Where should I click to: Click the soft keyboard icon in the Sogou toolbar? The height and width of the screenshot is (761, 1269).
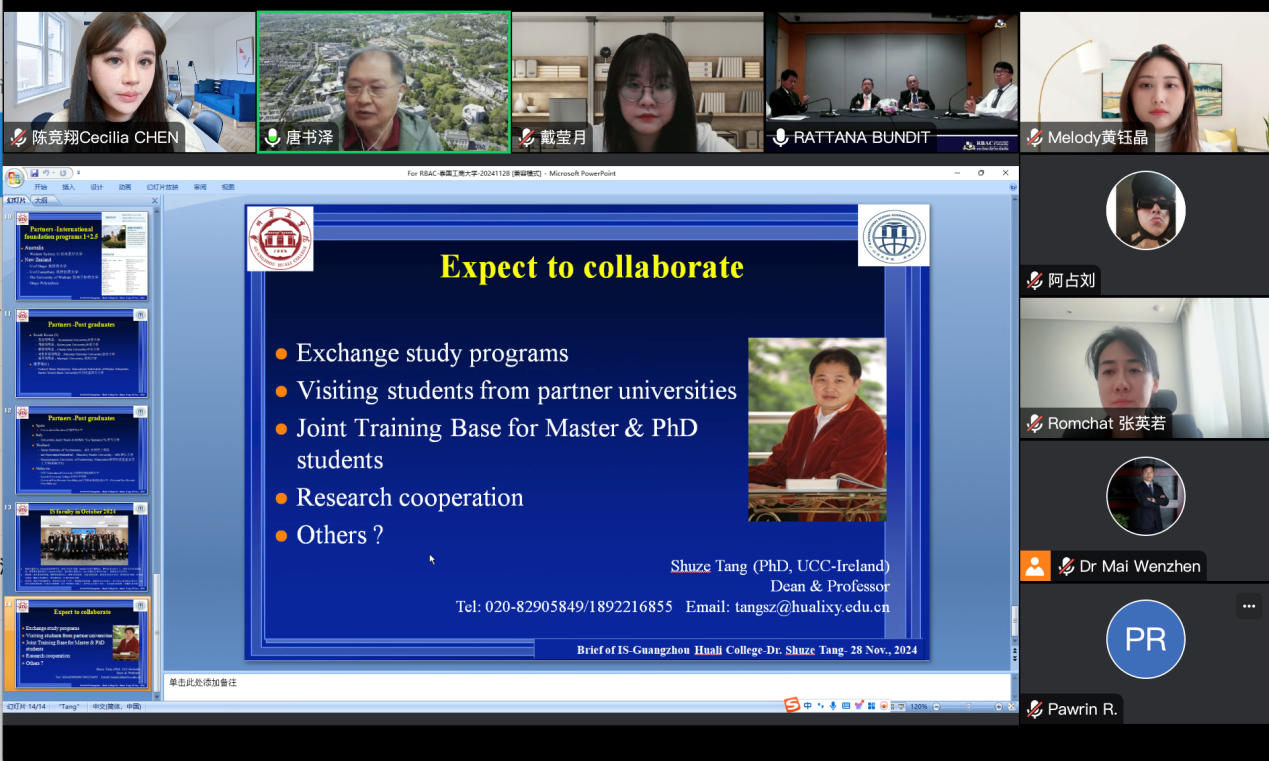pyautogui.click(x=847, y=705)
